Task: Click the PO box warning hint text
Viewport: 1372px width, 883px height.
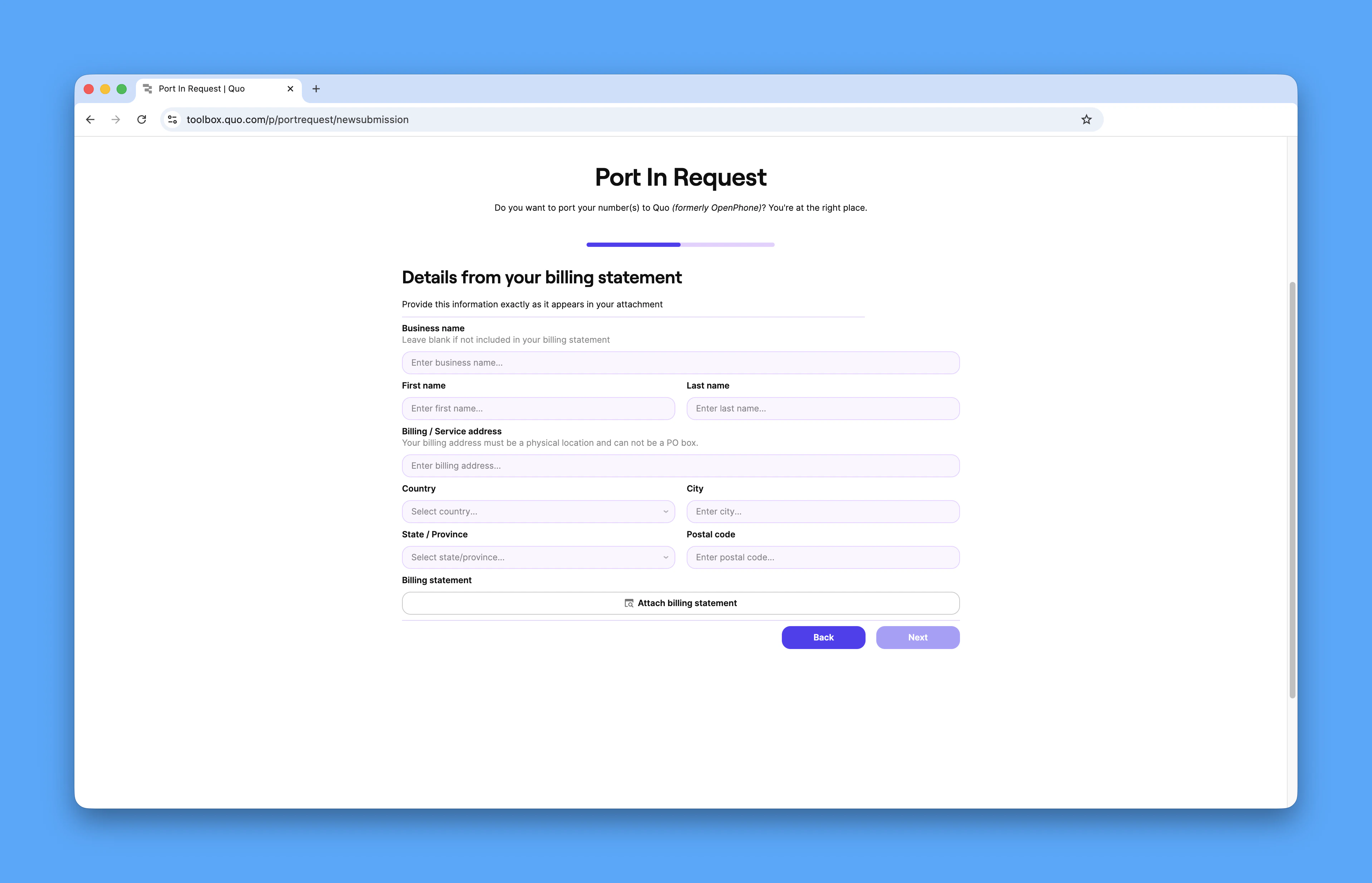Action: [x=550, y=443]
